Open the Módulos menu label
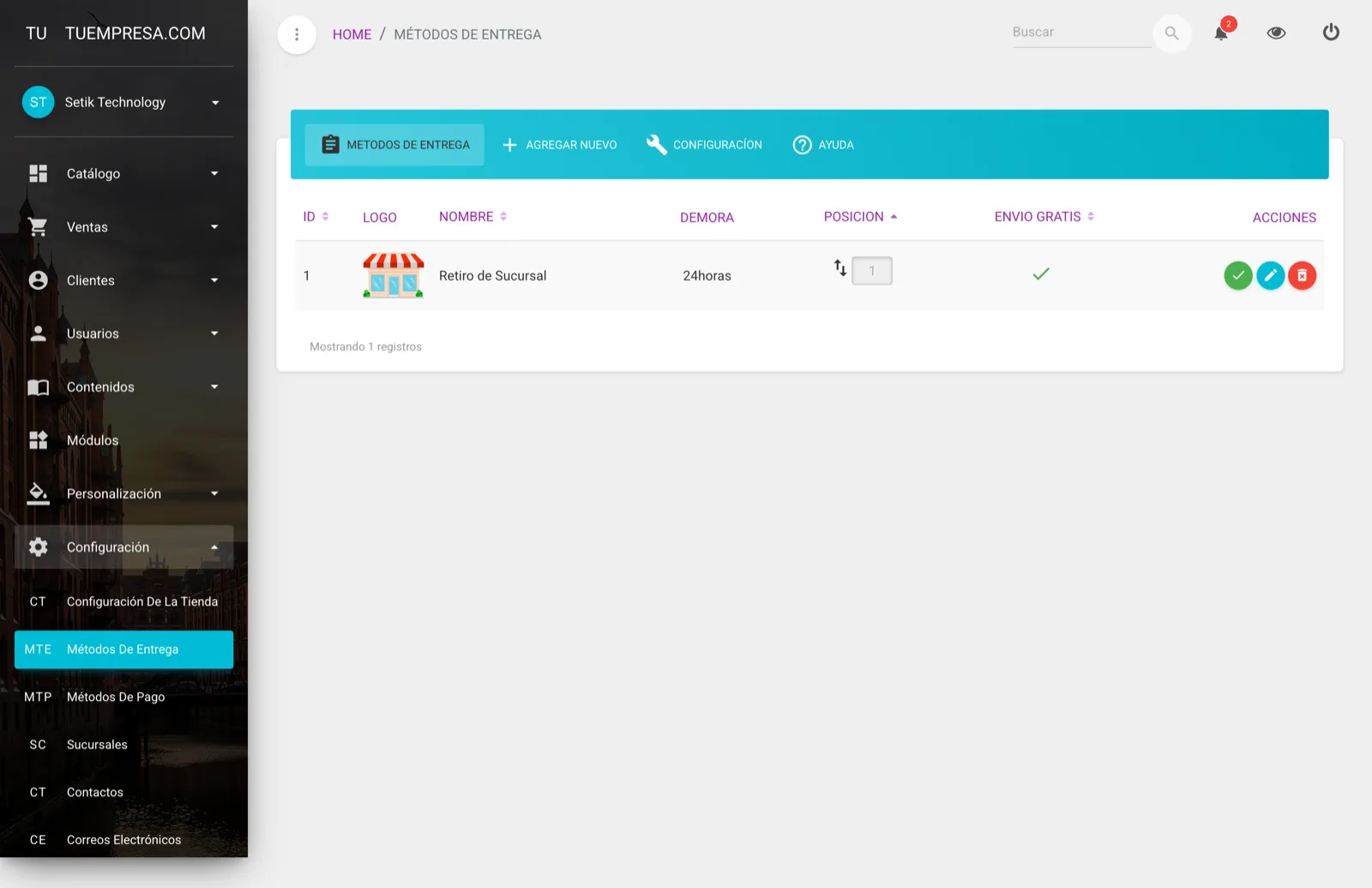1372x888 pixels. point(93,440)
